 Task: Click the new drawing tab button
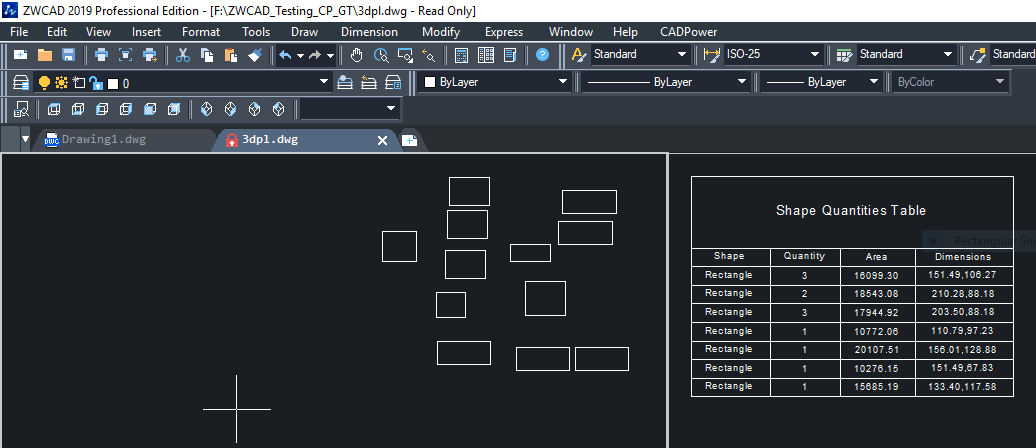(409, 141)
